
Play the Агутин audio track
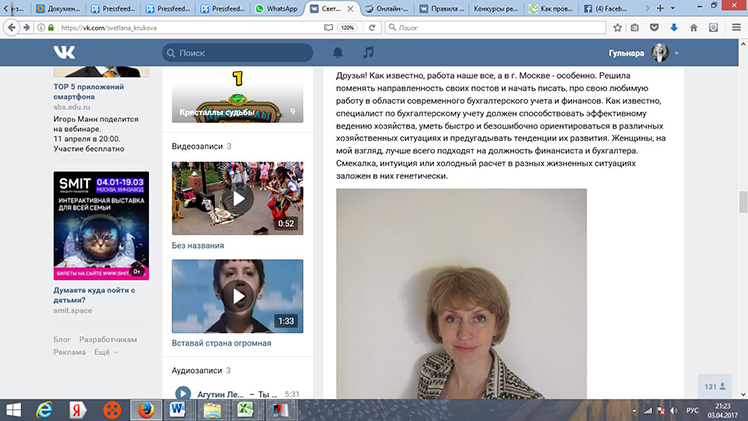[x=182, y=394]
